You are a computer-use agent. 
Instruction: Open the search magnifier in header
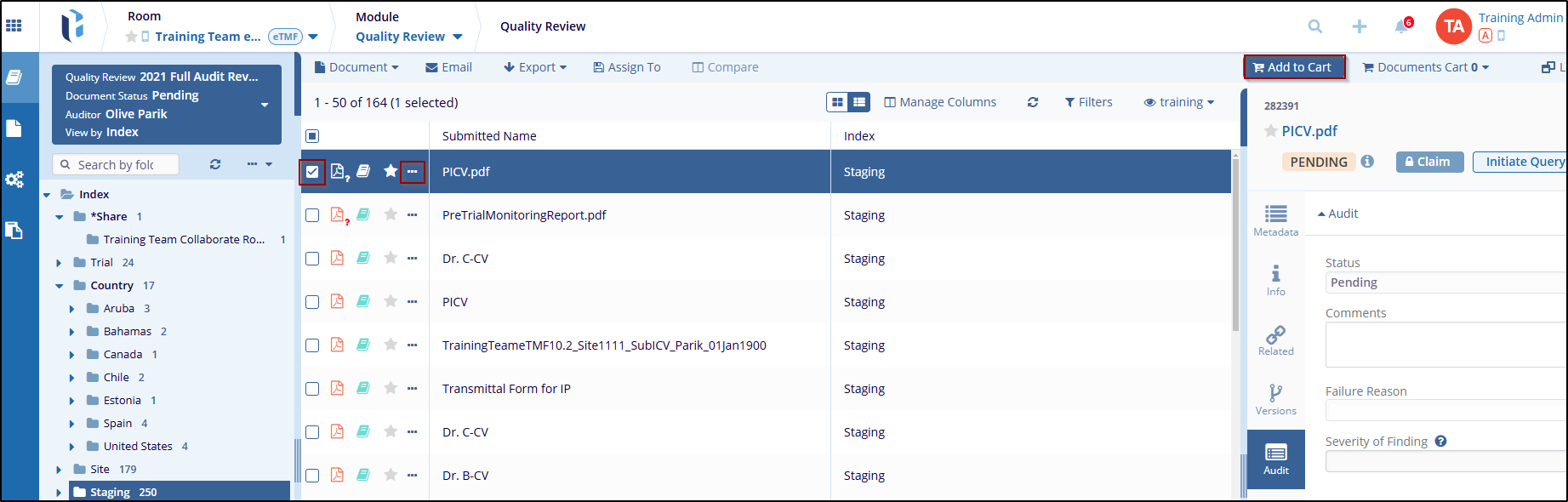tap(1314, 26)
